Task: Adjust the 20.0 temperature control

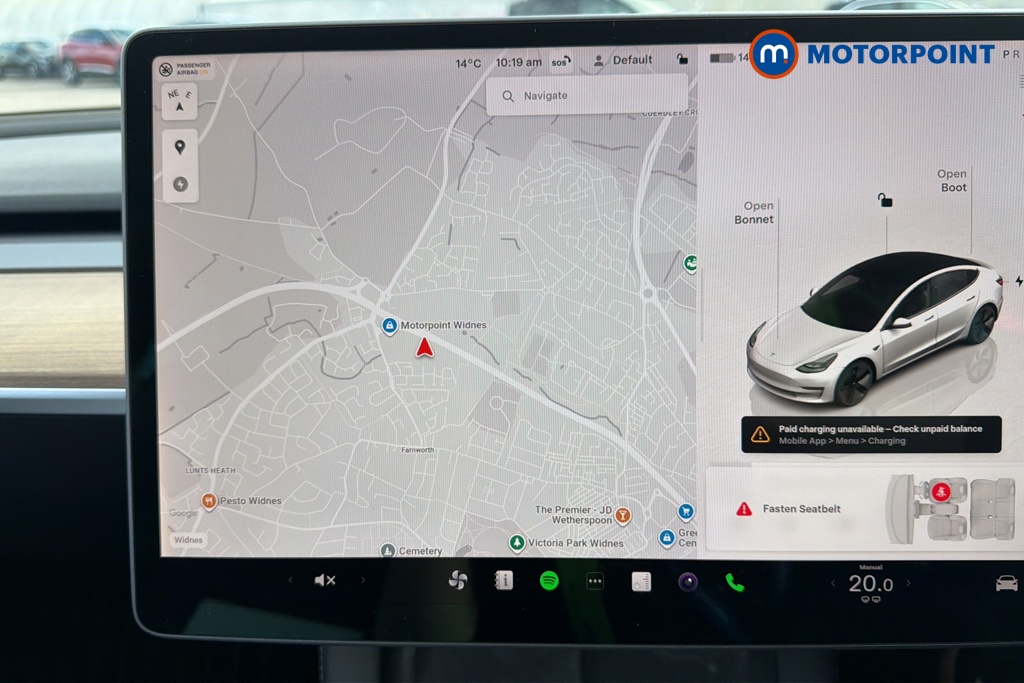Action: click(x=869, y=582)
